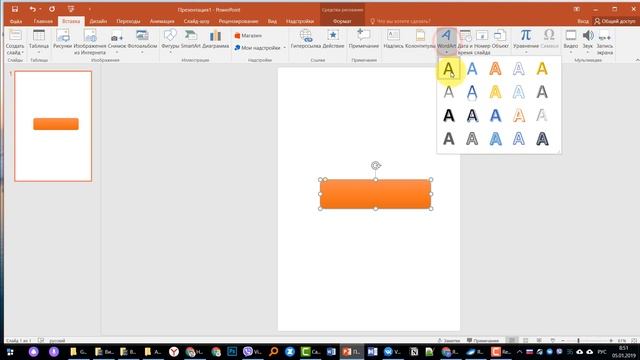Open the Уравнение equation dropdown
The width and height of the screenshot is (640, 360).
pyautogui.click(x=526, y=42)
